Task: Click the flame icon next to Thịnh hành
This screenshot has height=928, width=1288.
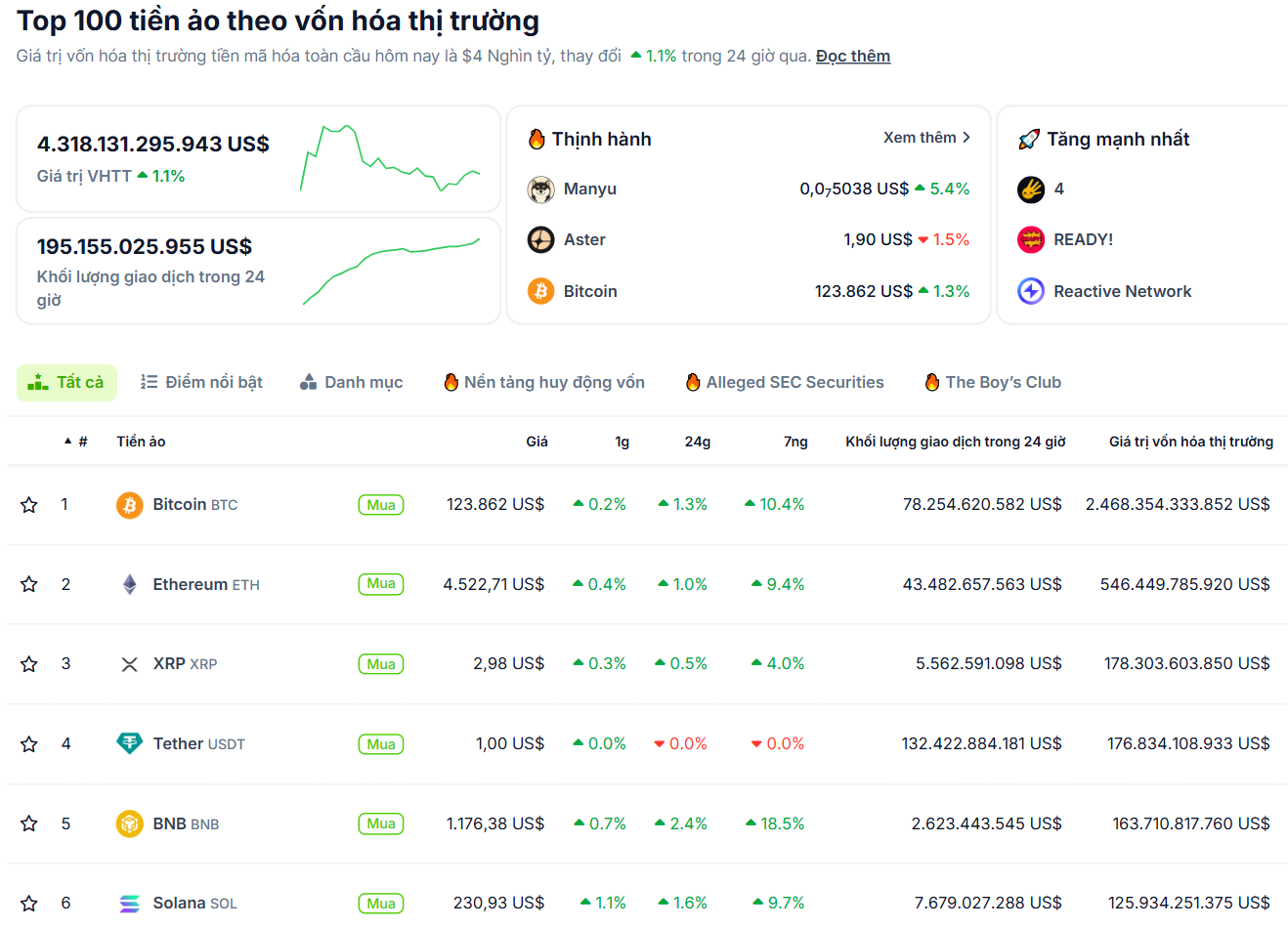Action: 537,139
